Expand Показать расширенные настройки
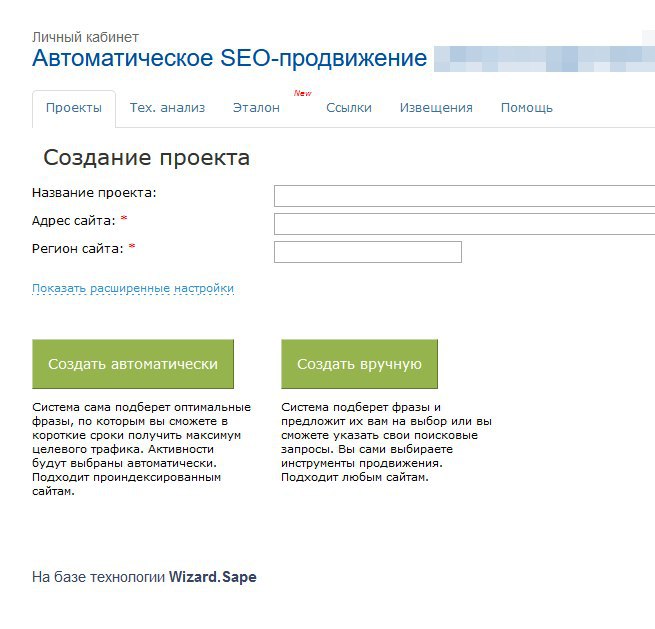The height and width of the screenshot is (629, 655). [x=133, y=289]
